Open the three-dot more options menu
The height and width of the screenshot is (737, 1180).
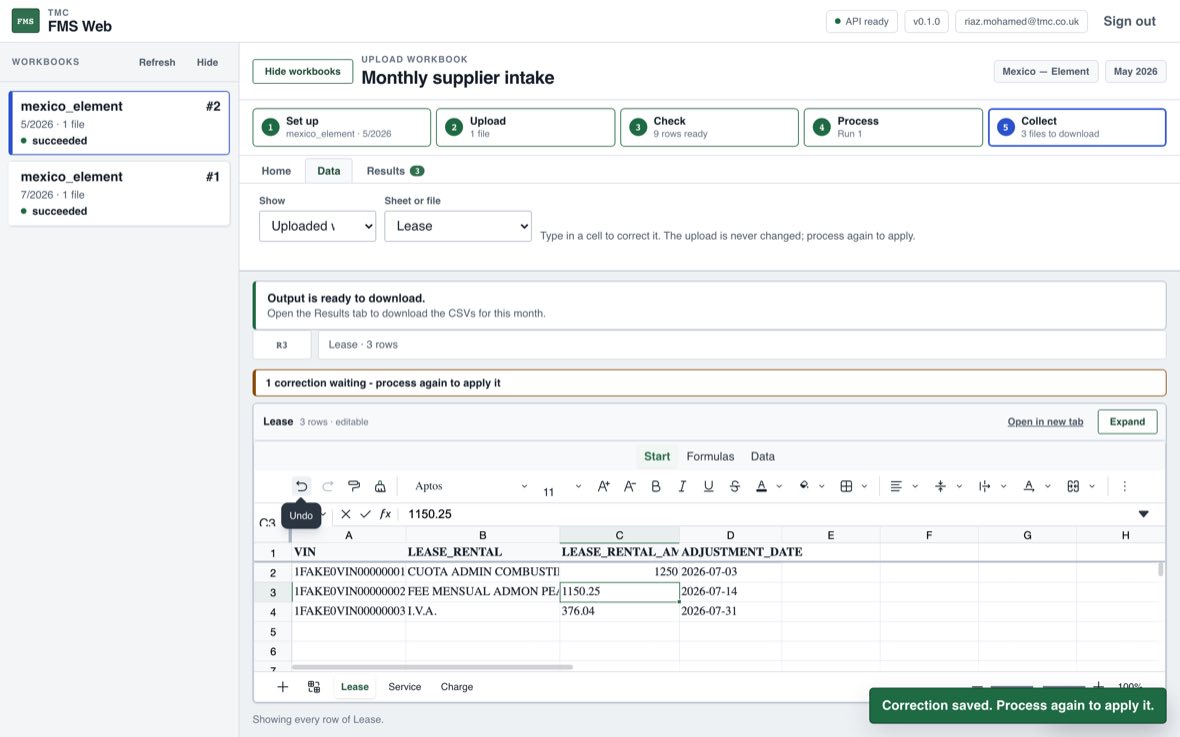pyautogui.click(x=1124, y=486)
